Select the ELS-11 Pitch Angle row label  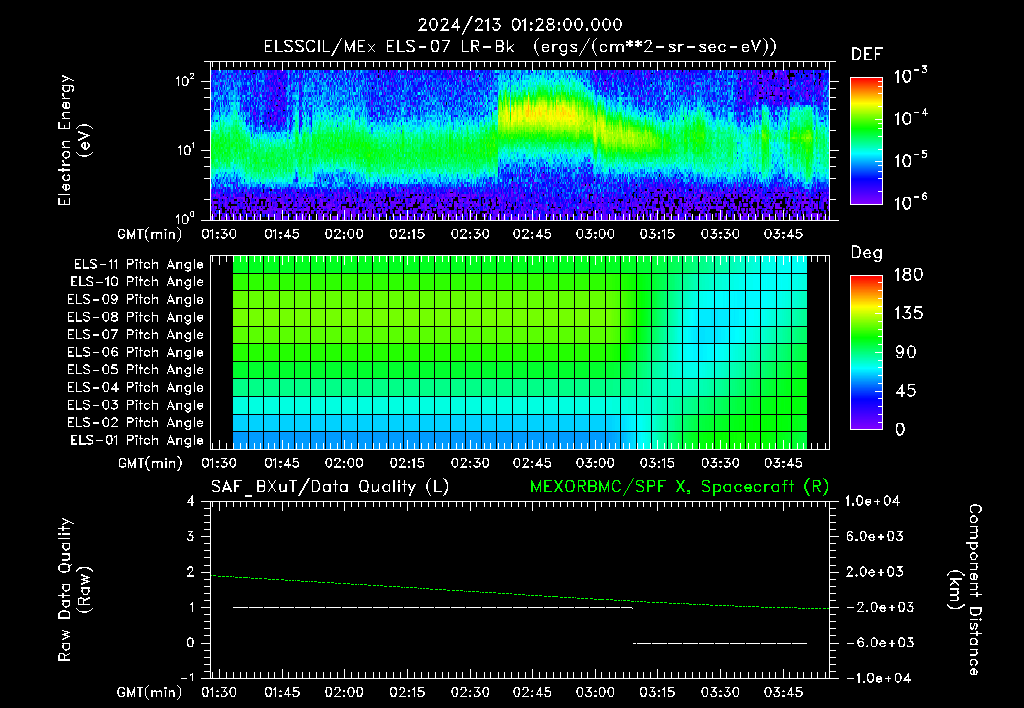(138, 265)
